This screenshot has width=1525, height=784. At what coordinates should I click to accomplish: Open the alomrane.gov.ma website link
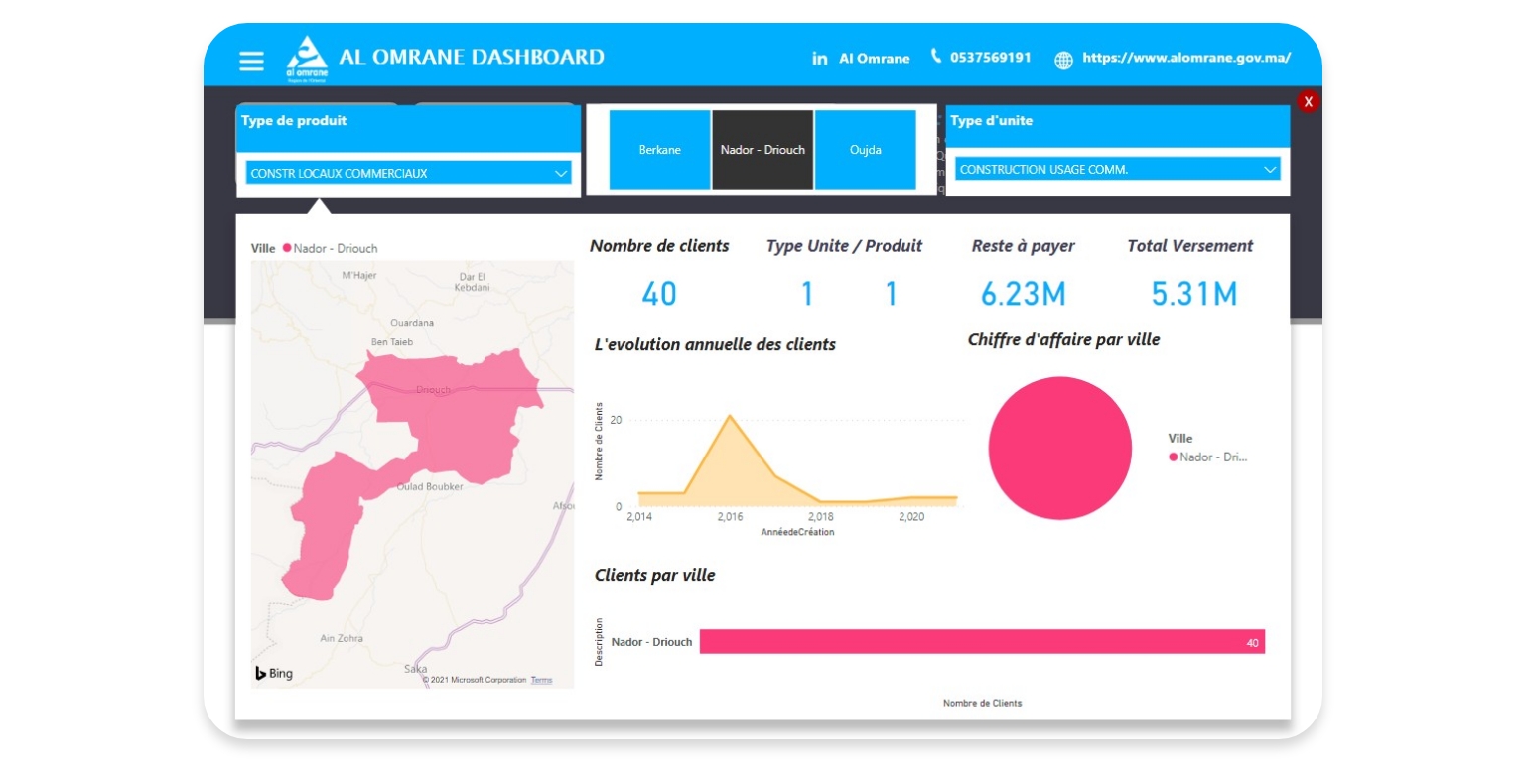(x=1186, y=58)
